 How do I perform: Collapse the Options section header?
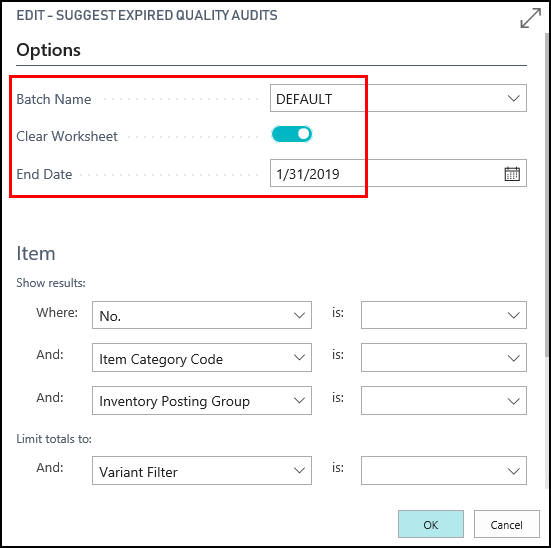(48, 50)
